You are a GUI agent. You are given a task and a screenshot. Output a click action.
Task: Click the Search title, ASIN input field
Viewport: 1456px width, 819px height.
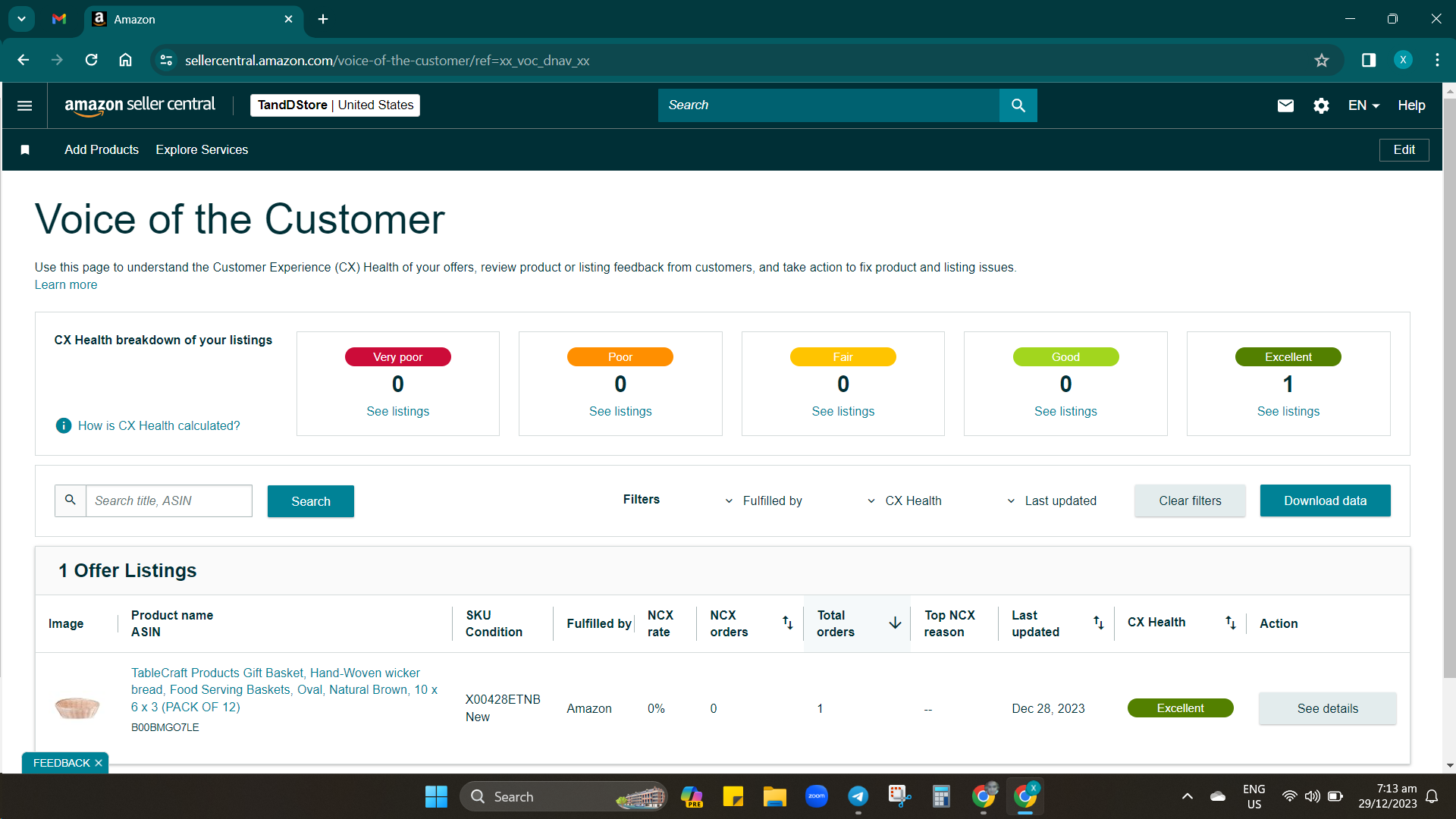click(168, 500)
